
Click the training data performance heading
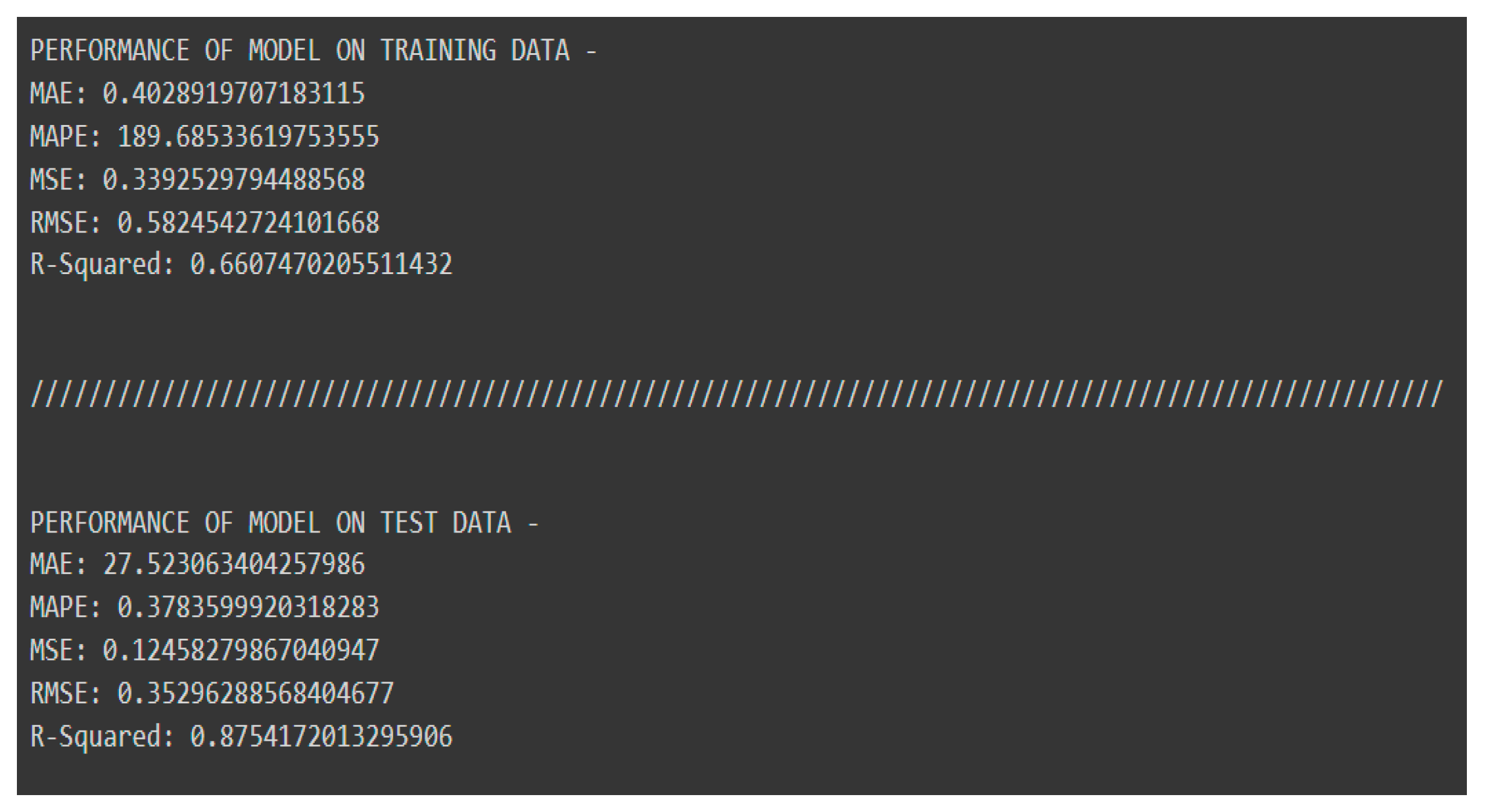point(313,50)
